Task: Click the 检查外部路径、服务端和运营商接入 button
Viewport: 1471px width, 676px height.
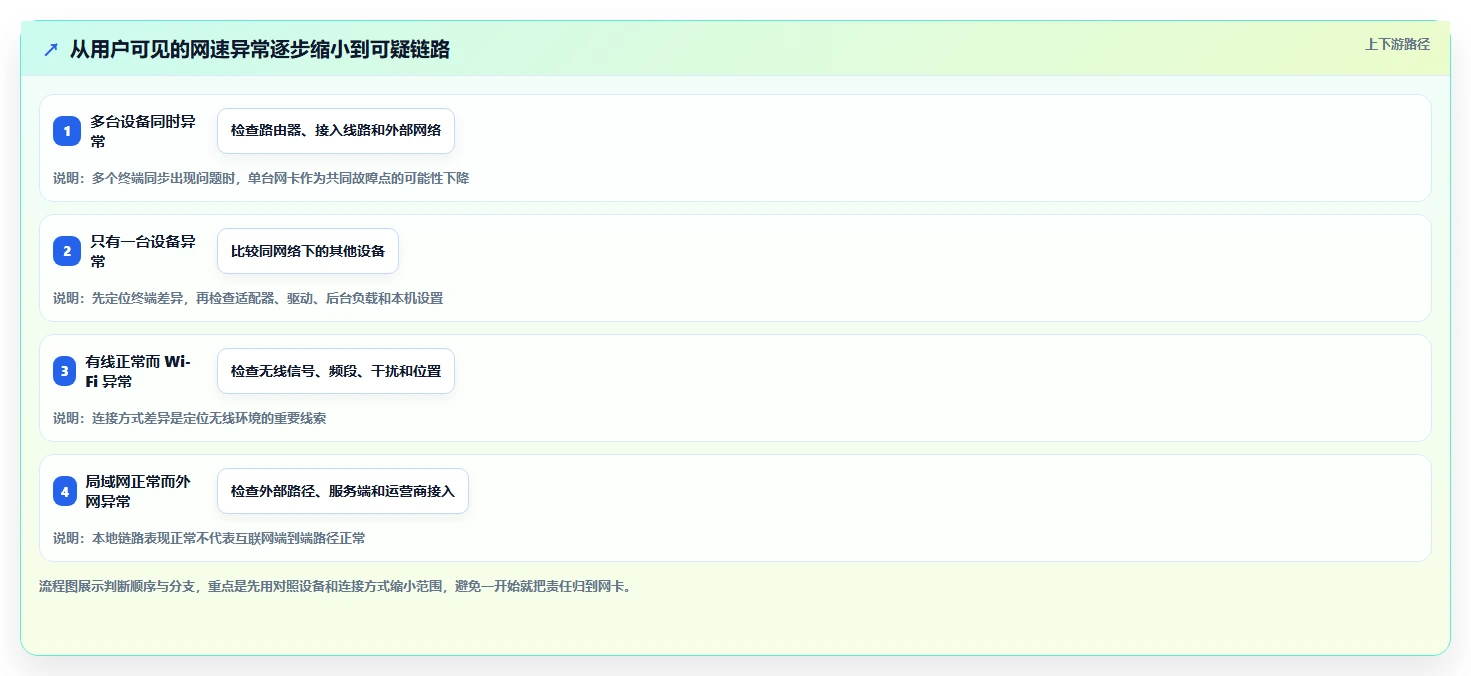Action: pyautogui.click(x=343, y=491)
